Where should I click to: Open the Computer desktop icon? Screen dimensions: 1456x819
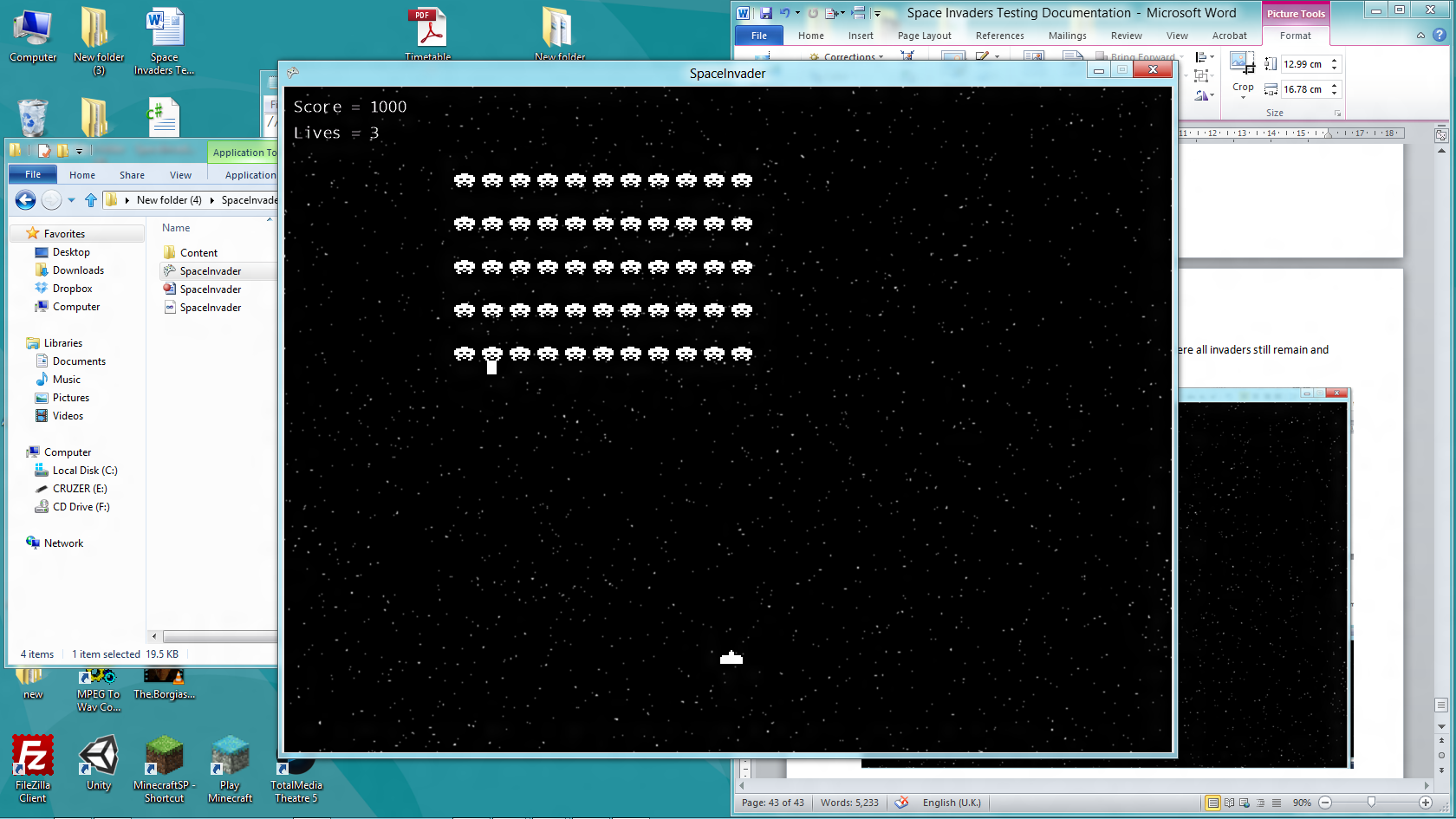pyautogui.click(x=33, y=36)
